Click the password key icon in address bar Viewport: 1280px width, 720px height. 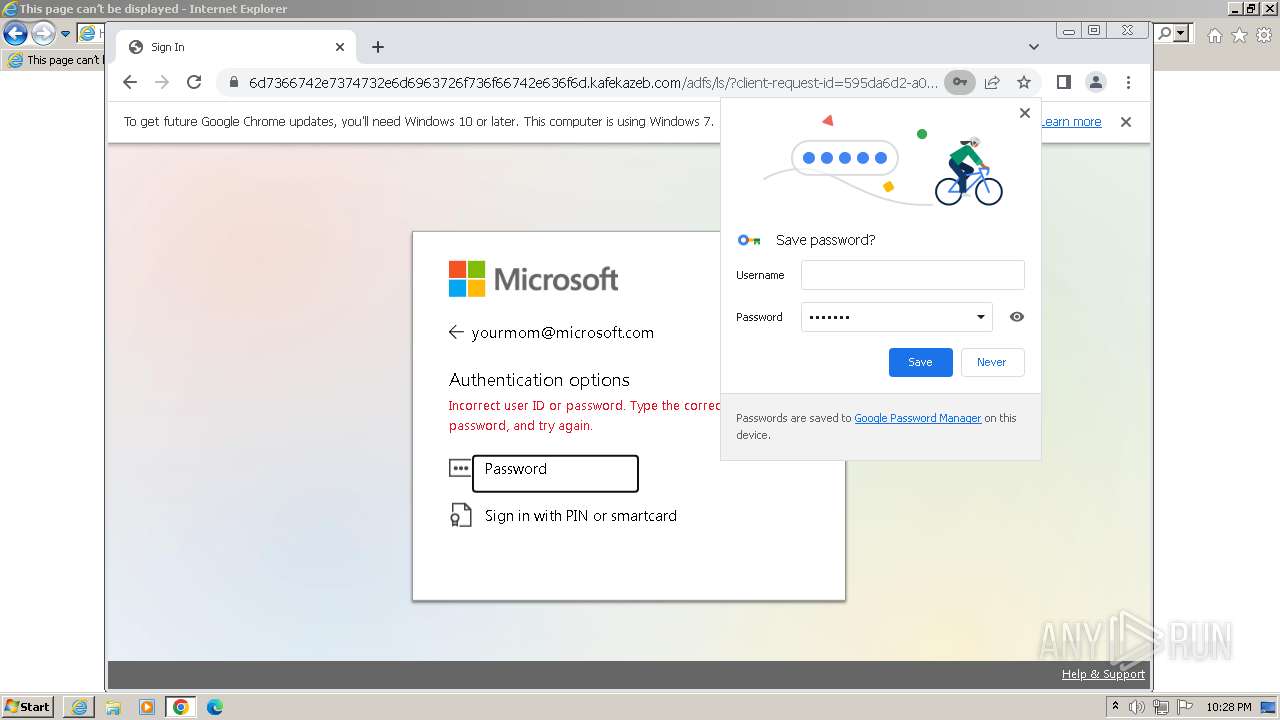[960, 82]
